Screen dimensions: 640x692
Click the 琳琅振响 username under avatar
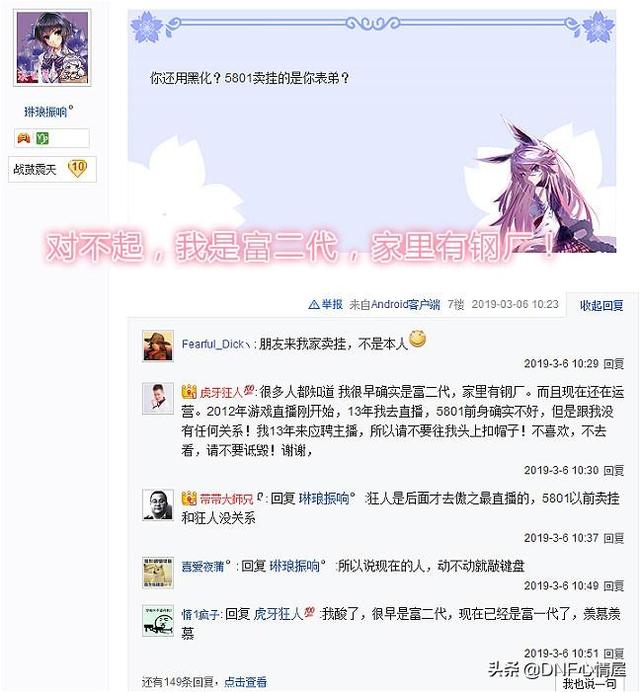46,112
